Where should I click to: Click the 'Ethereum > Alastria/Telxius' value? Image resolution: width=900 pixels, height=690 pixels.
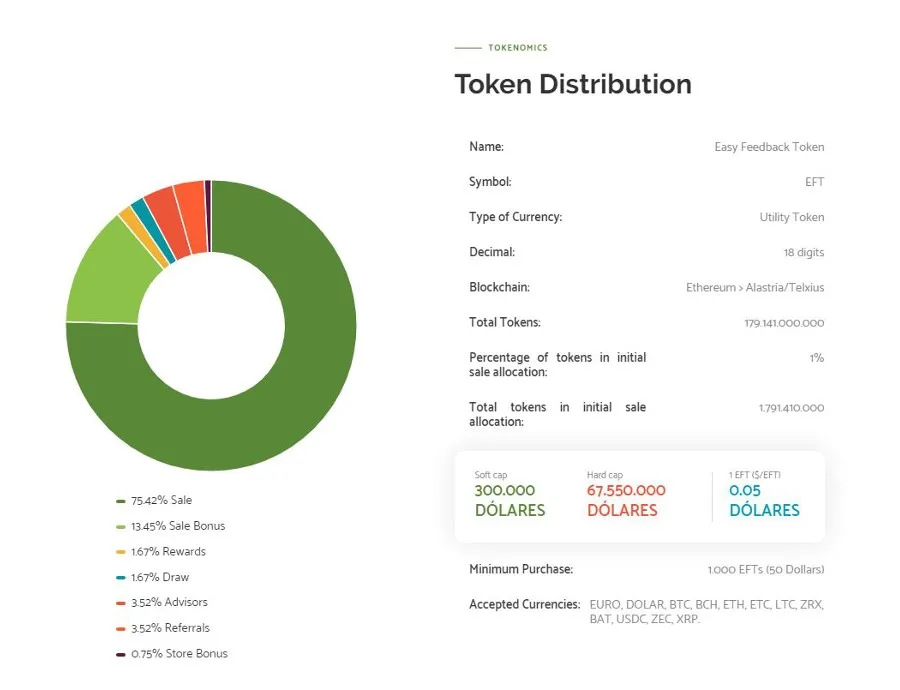coord(755,288)
